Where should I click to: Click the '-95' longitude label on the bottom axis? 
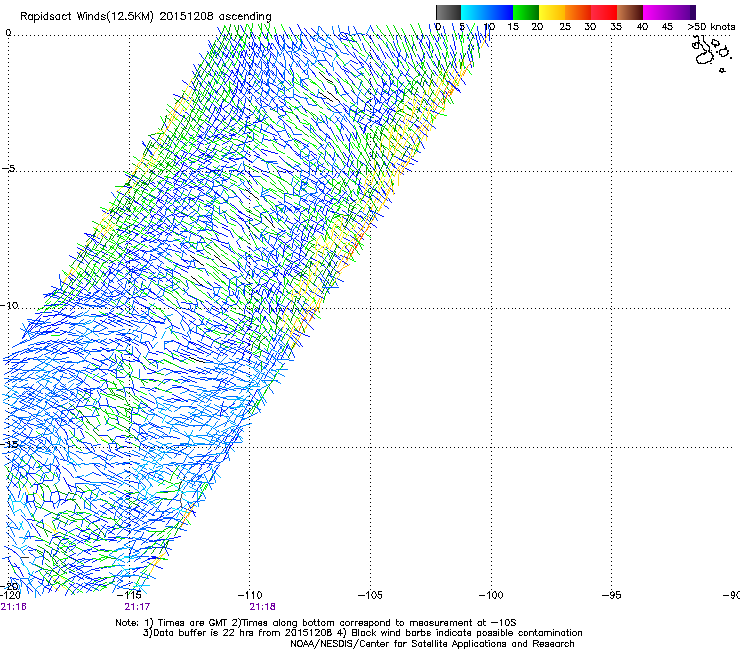click(x=612, y=595)
